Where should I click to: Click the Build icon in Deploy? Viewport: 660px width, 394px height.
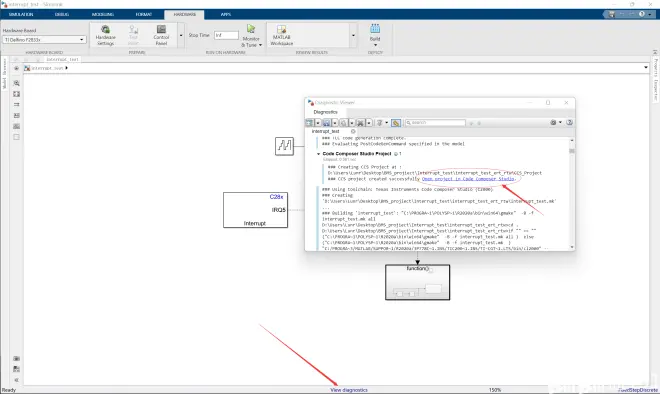tap(375, 29)
